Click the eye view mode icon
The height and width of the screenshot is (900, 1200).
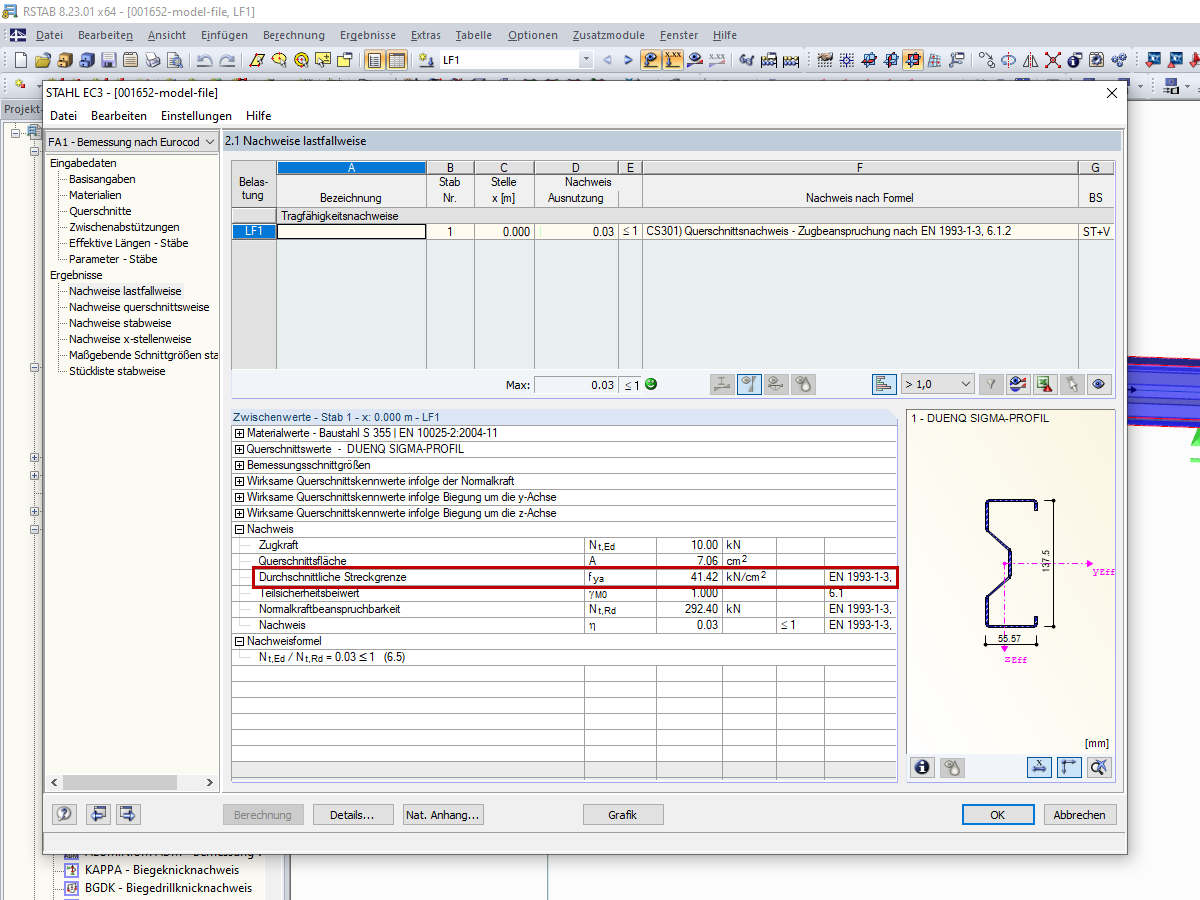point(1099,383)
